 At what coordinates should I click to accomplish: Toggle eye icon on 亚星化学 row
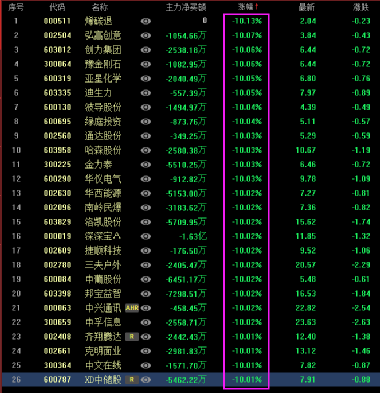point(146,78)
